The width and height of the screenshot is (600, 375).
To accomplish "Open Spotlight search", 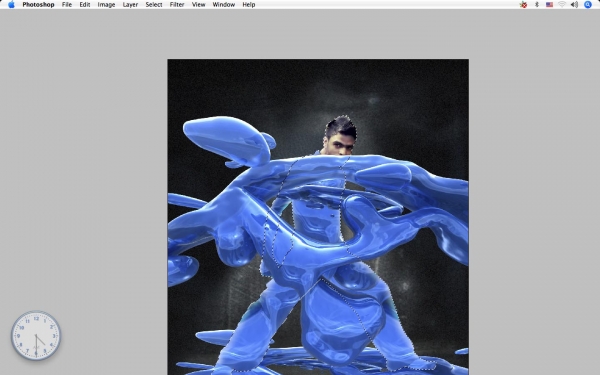I will pyautogui.click(x=588, y=5).
